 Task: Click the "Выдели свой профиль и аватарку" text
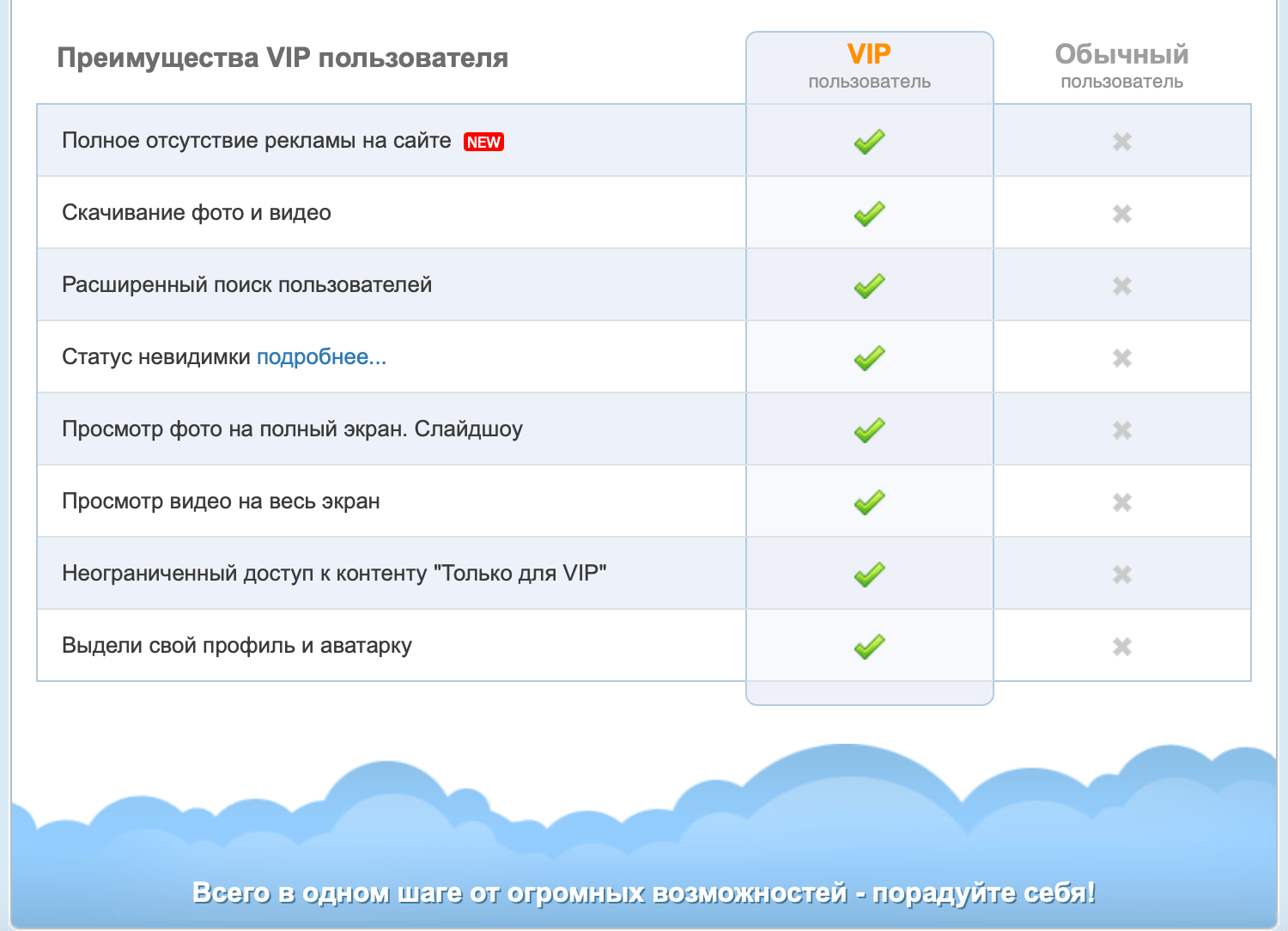click(237, 646)
